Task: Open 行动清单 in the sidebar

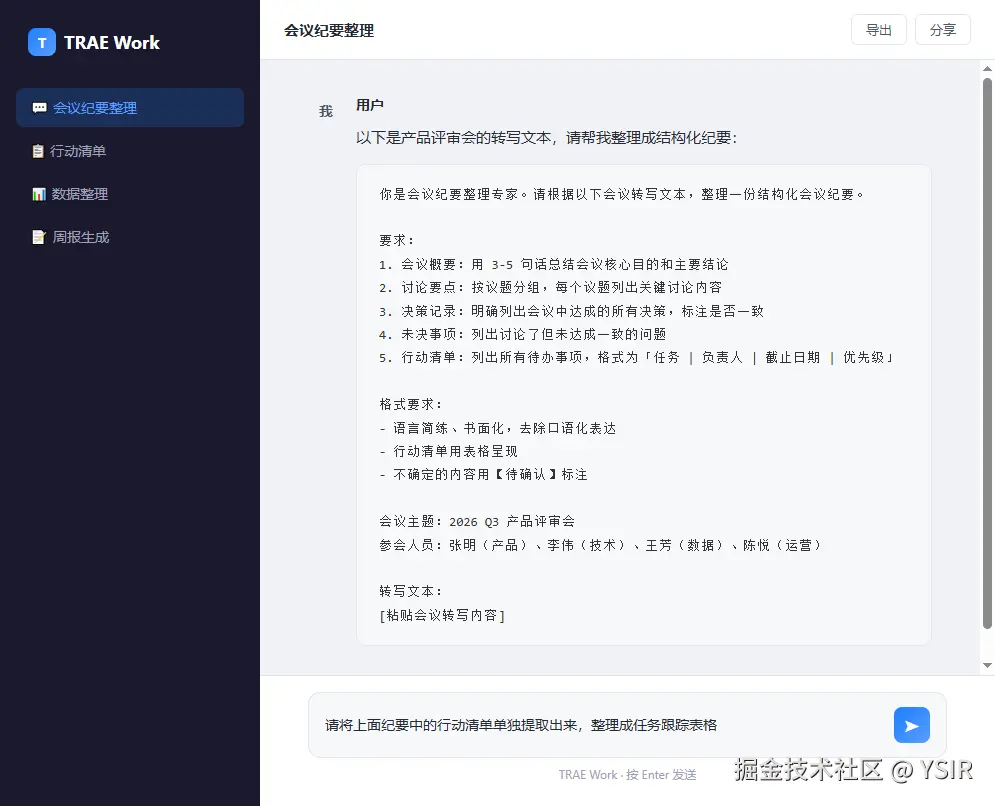Action: pyautogui.click(x=130, y=151)
